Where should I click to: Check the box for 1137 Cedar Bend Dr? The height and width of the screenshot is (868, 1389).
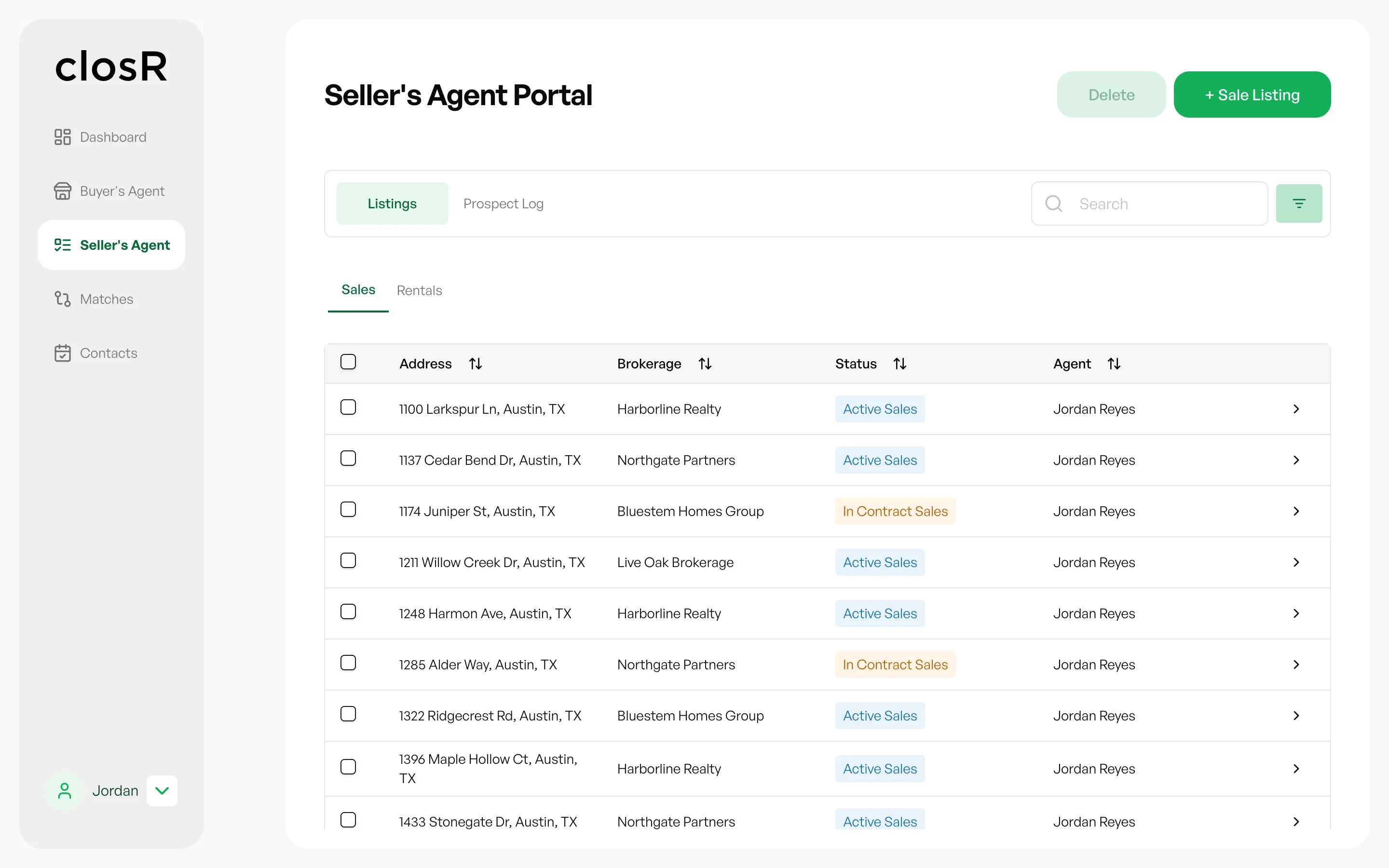348,458
